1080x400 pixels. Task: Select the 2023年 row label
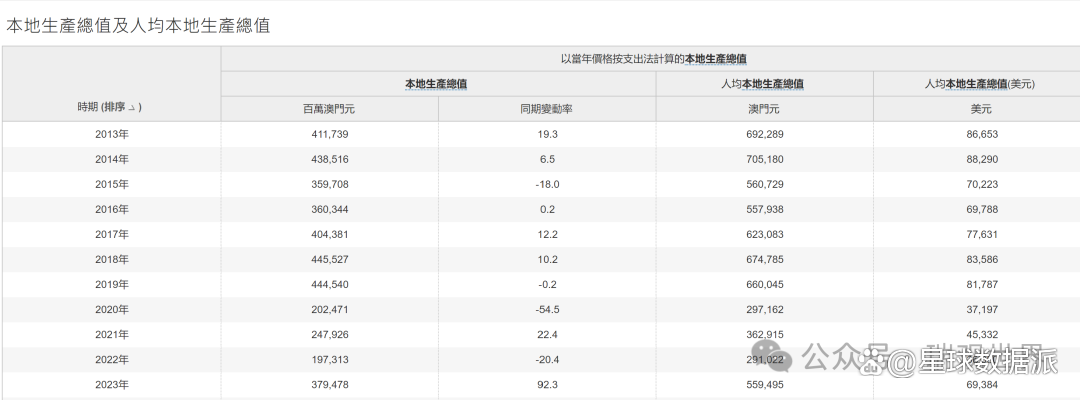tap(111, 385)
